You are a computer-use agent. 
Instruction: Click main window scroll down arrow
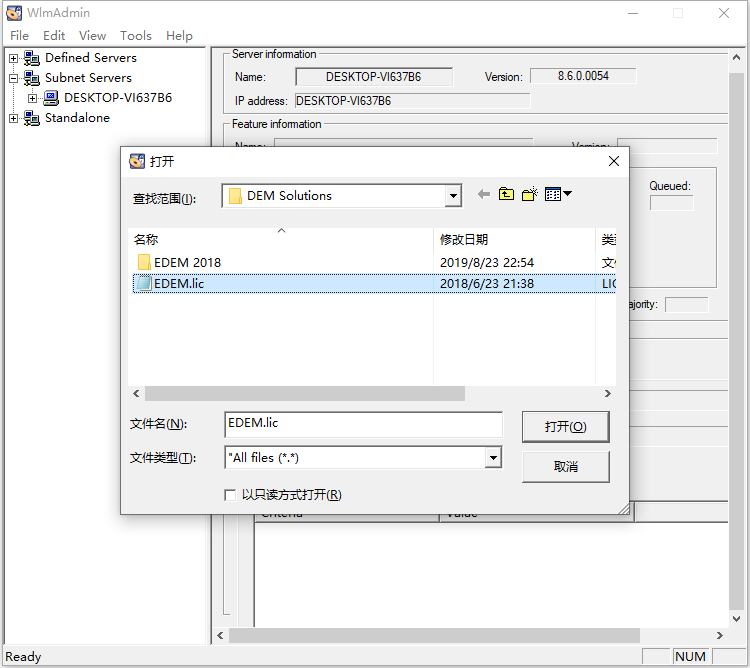coord(737,619)
